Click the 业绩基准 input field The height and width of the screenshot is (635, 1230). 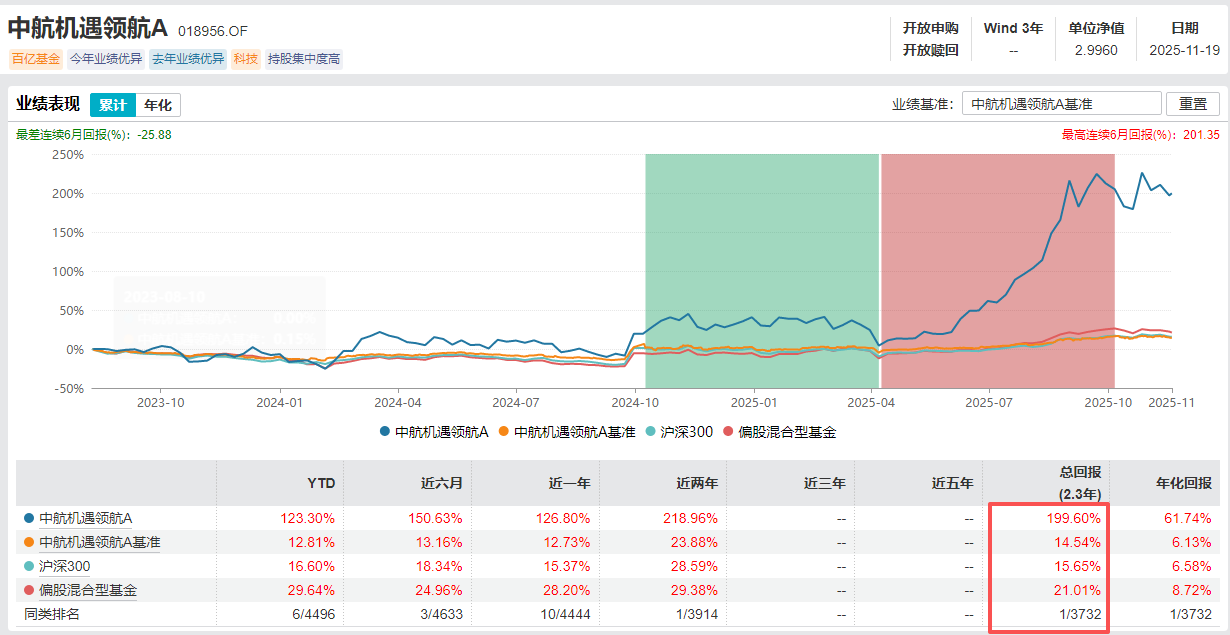coord(1060,102)
